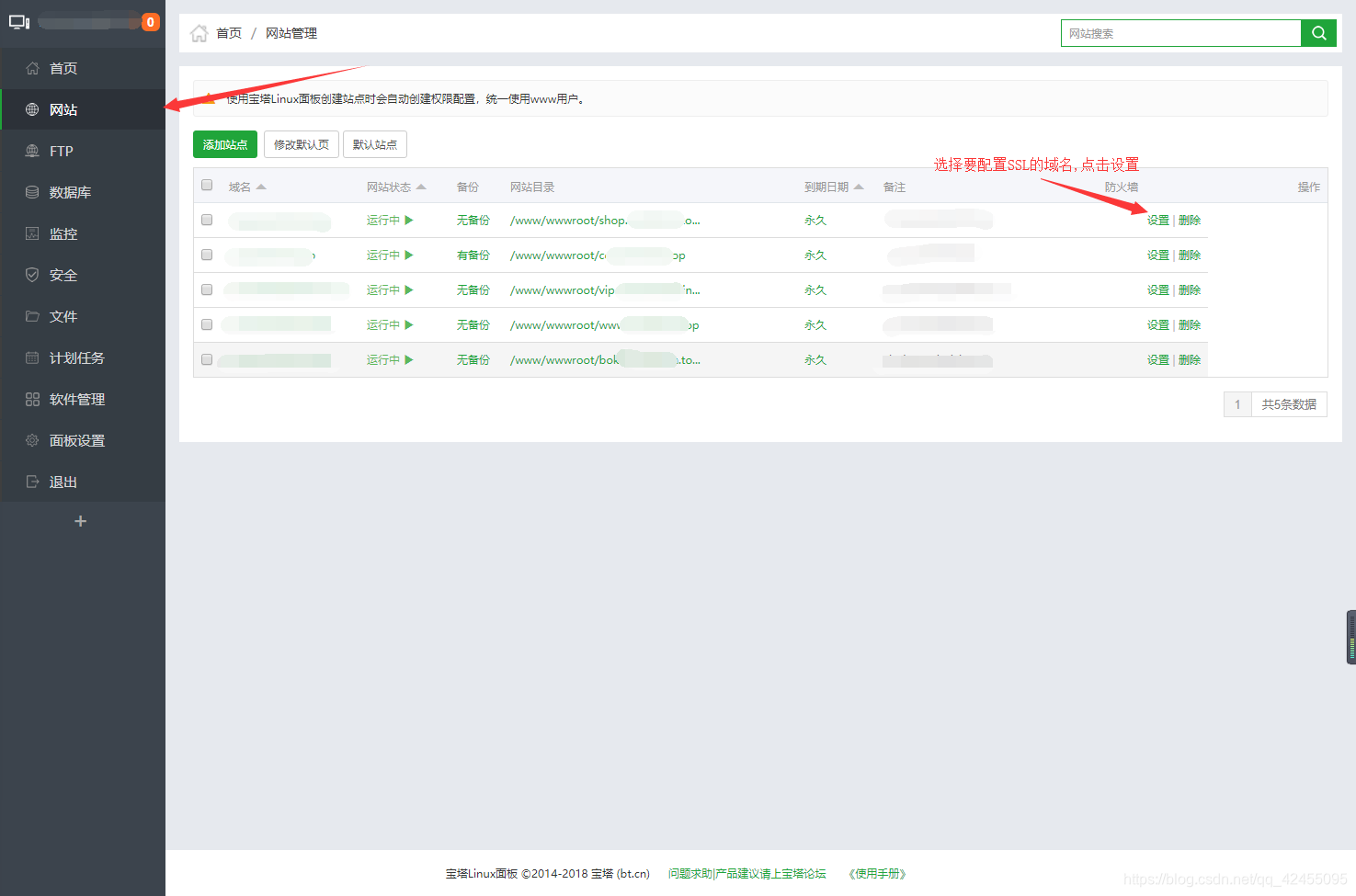Click 无备份 link in the shop row
Screen dimensions: 1356x896
pyautogui.click(x=473, y=220)
